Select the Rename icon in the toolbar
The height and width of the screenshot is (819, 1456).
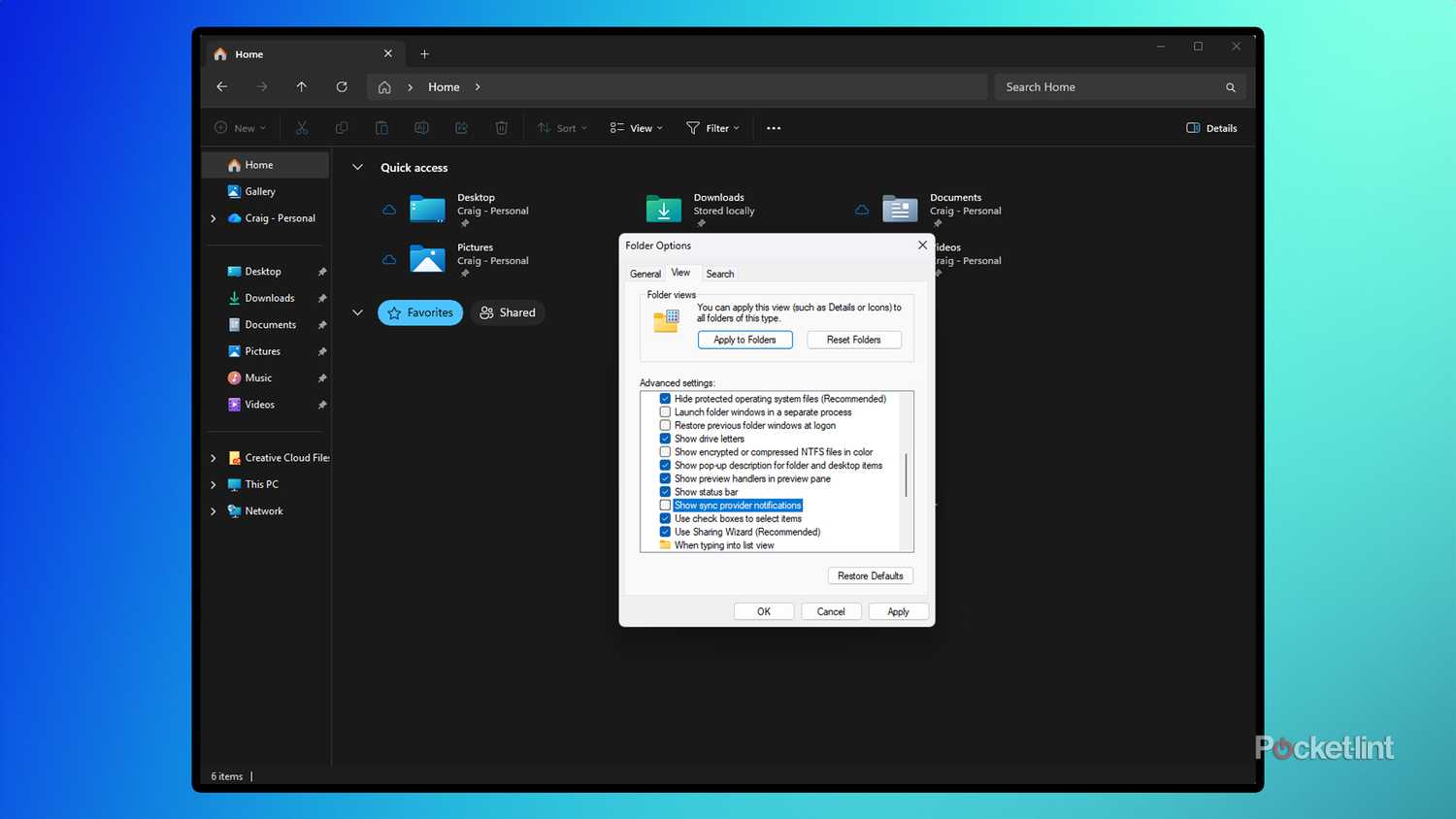point(421,127)
